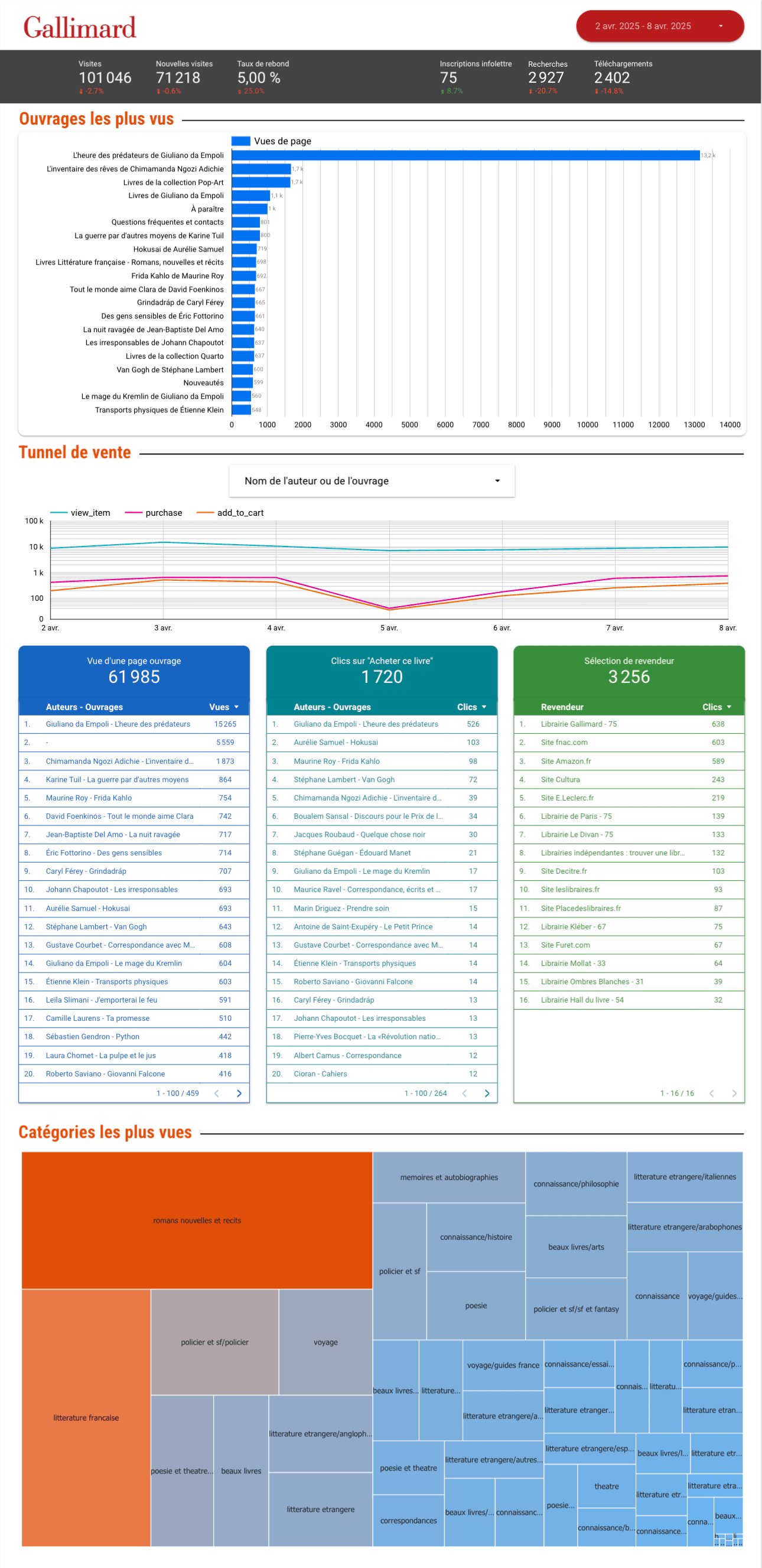Select 'voyage/guides france' treemap tile
The width and height of the screenshot is (762, 1568).
(x=503, y=1365)
